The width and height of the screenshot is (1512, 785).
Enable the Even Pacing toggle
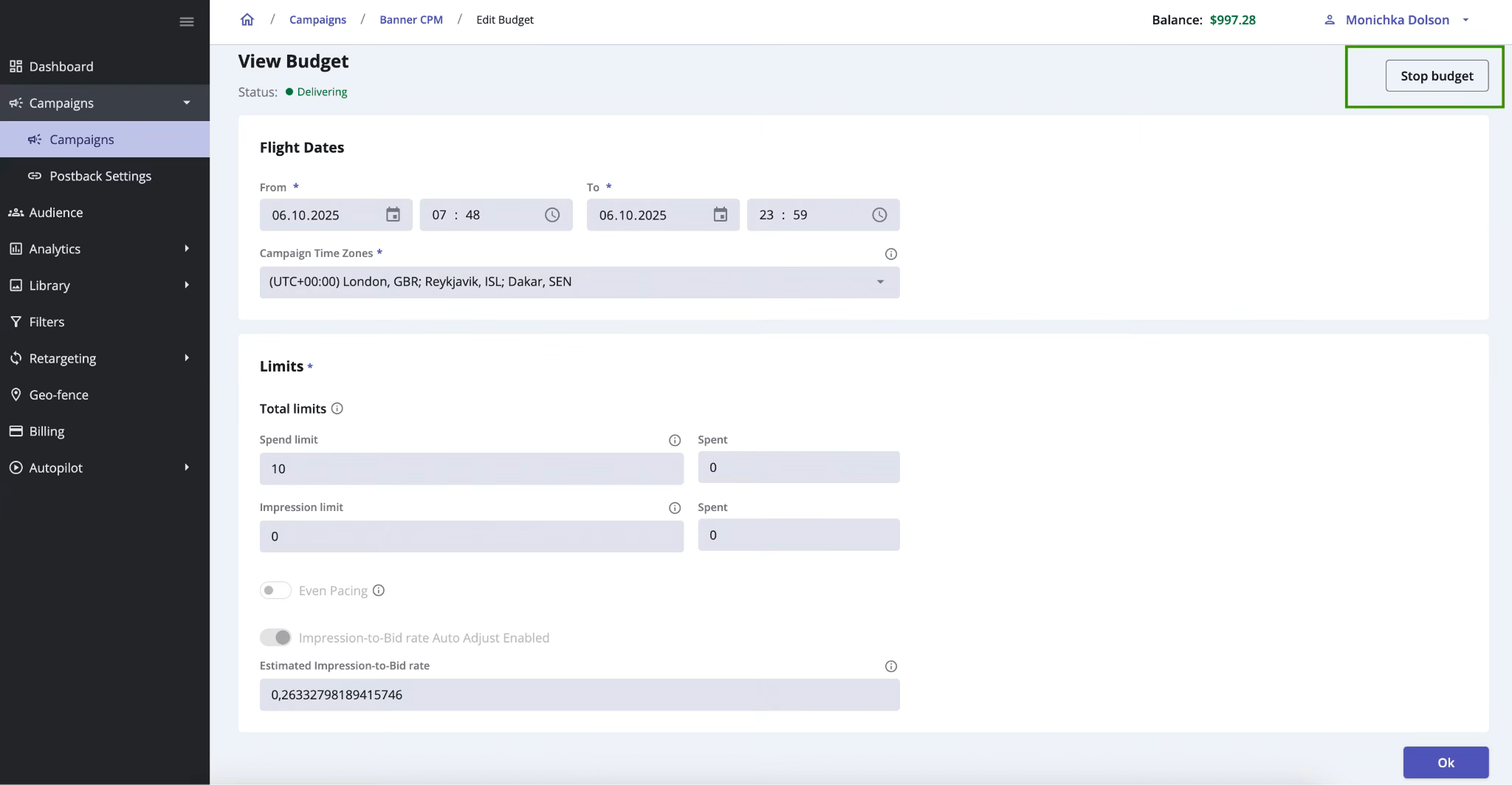point(275,591)
